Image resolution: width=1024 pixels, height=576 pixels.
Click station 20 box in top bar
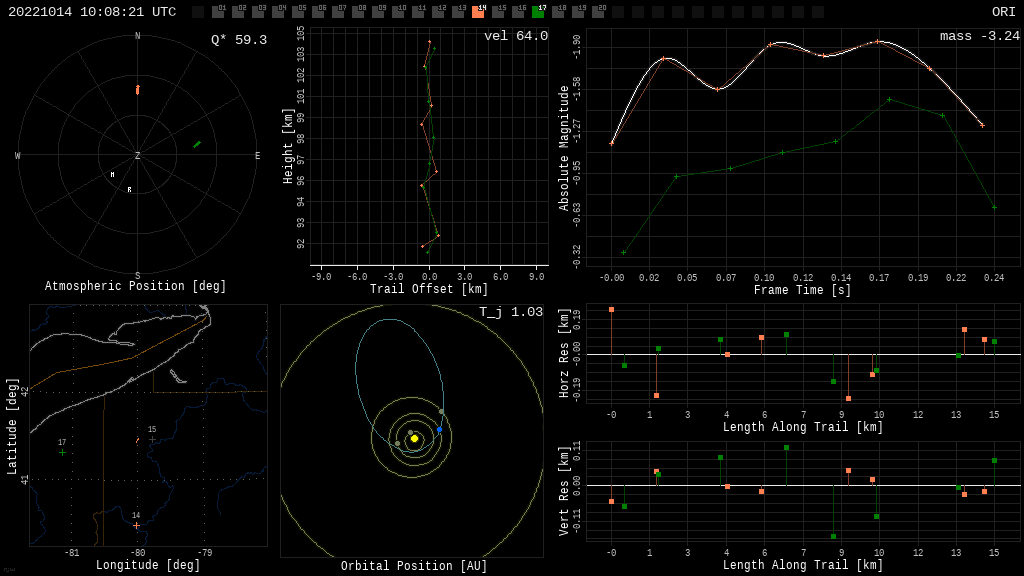tap(598, 12)
